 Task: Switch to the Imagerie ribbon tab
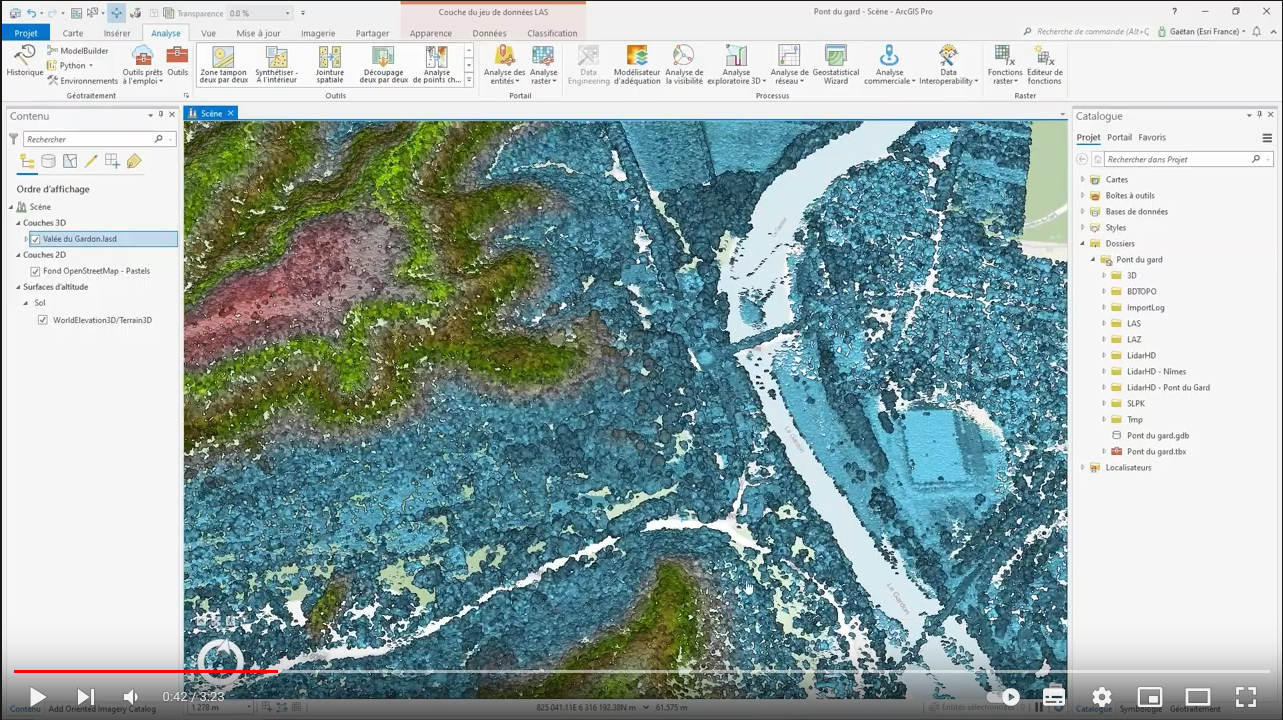tap(318, 33)
